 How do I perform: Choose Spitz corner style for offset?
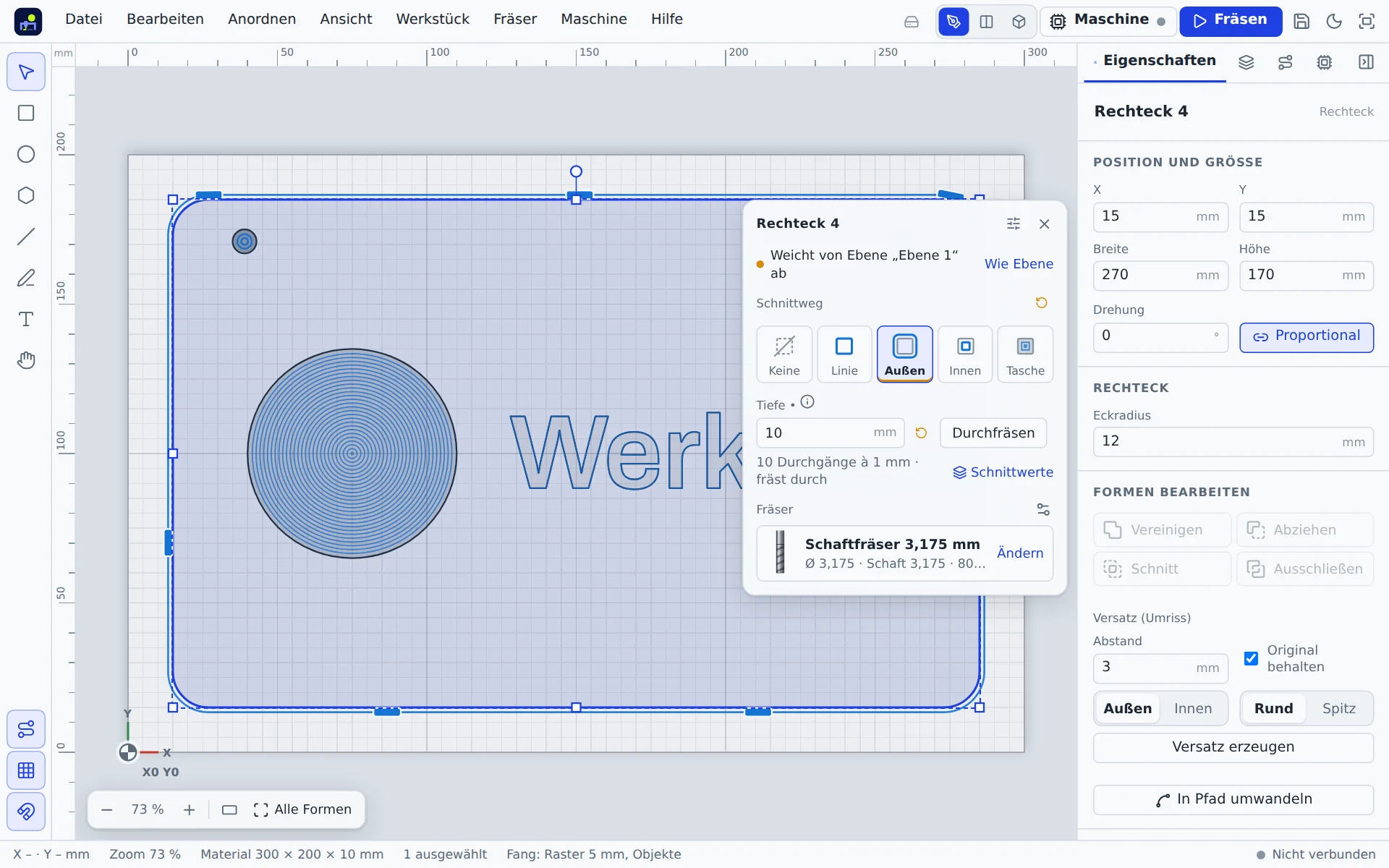[1338, 708]
